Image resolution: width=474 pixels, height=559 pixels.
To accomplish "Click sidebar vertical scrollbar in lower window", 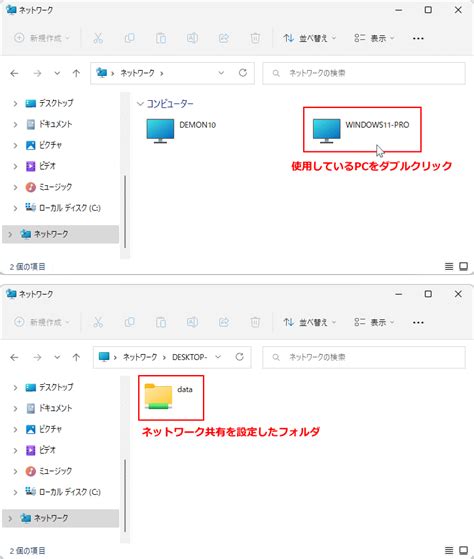I will (x=125, y=496).
